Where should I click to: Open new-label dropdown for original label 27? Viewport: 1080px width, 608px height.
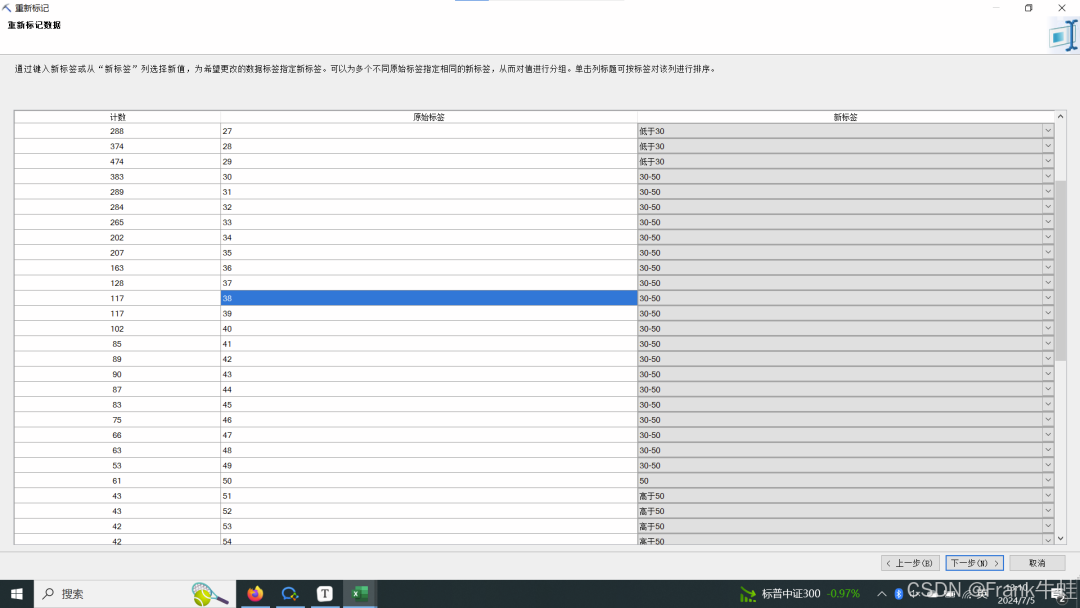(x=1048, y=131)
